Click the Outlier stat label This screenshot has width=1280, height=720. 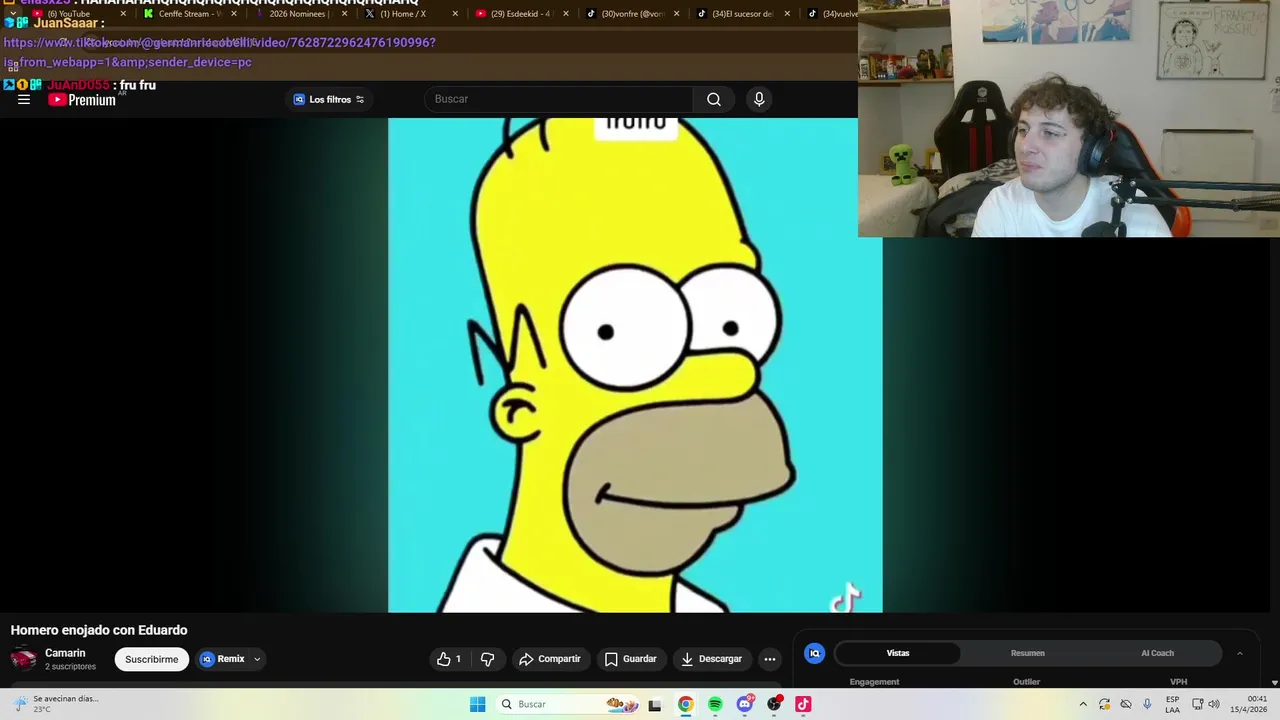pos(1026,682)
